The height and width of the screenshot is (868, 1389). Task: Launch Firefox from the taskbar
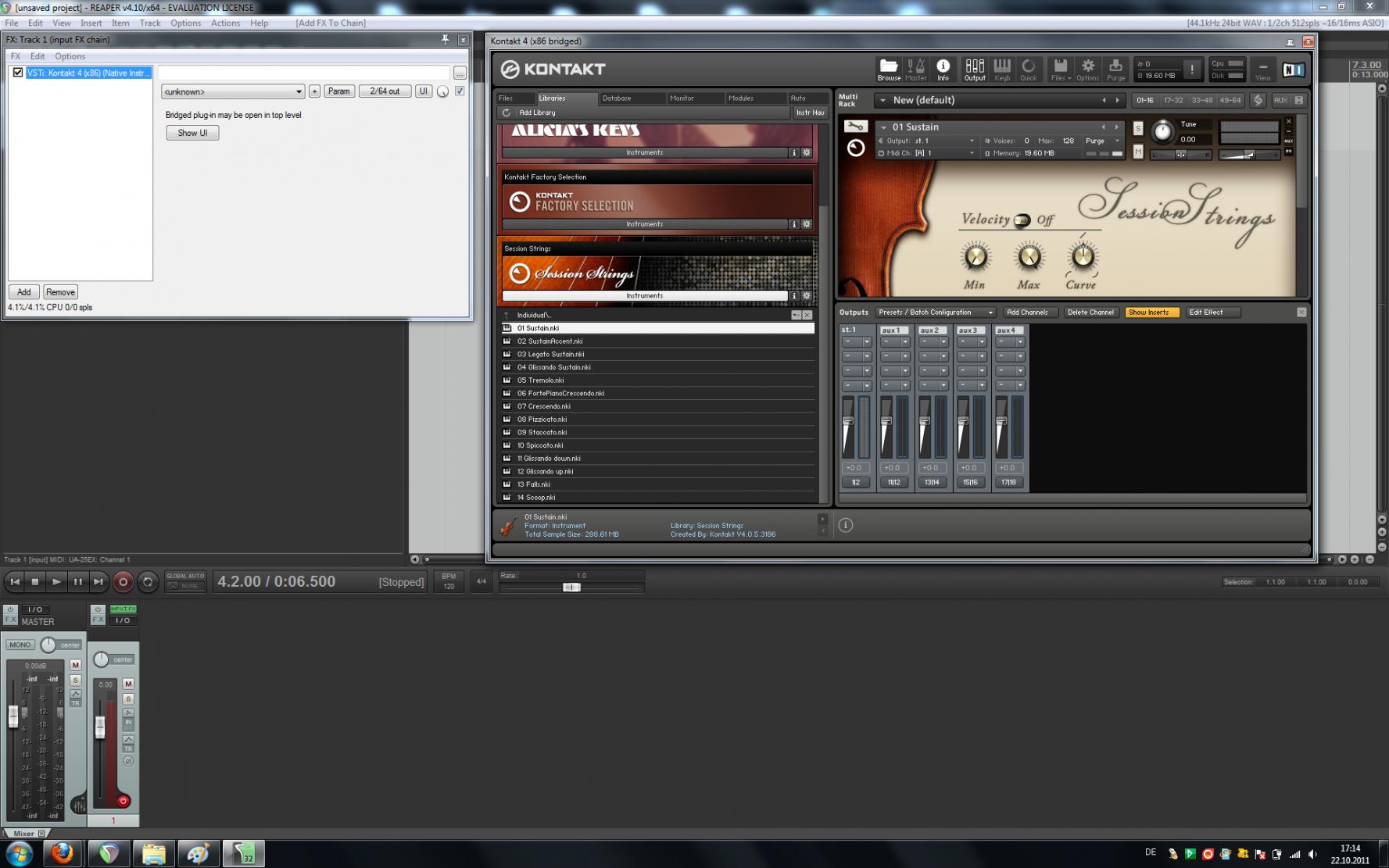pyautogui.click(x=63, y=853)
